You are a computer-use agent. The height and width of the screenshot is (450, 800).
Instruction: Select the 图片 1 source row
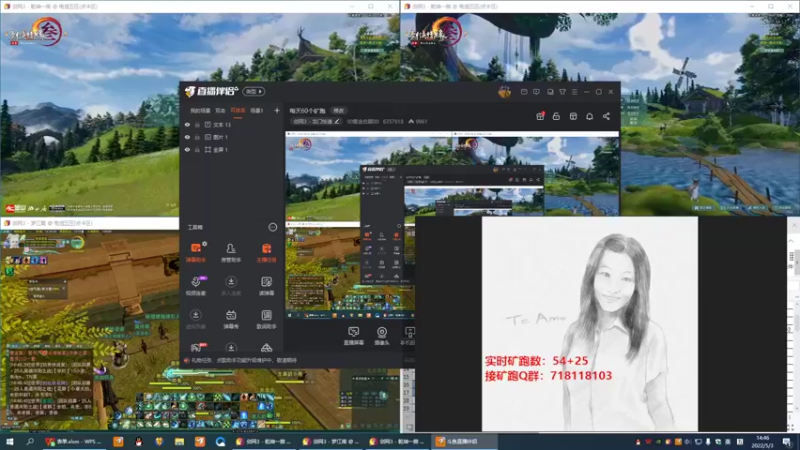coord(232,137)
